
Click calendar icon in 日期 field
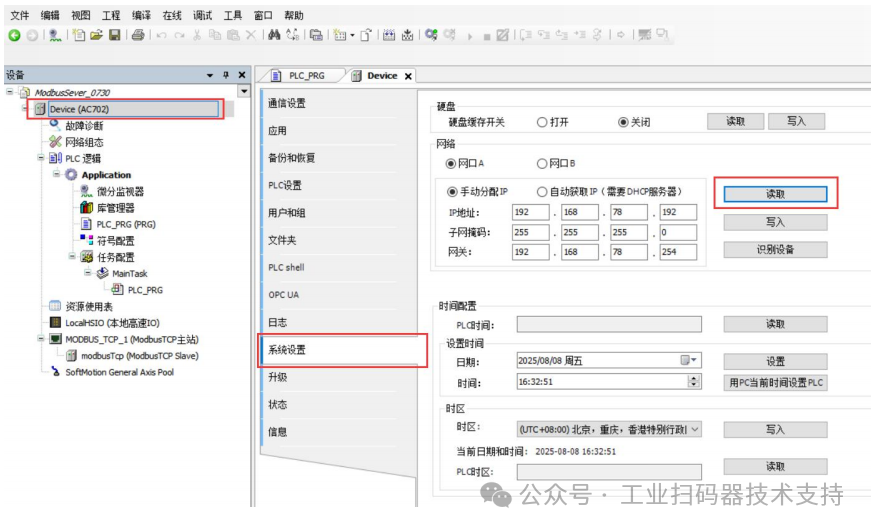(685, 361)
